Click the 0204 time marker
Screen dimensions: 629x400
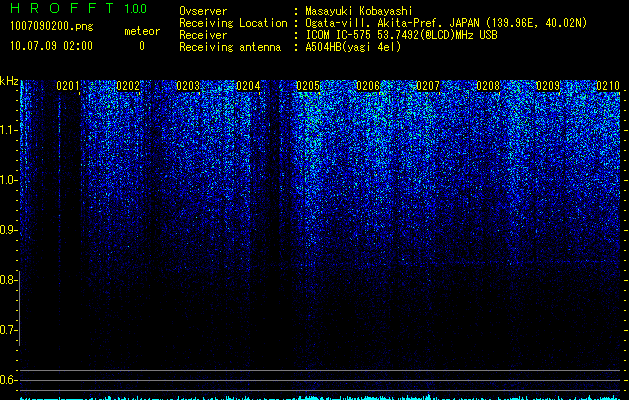248,86
